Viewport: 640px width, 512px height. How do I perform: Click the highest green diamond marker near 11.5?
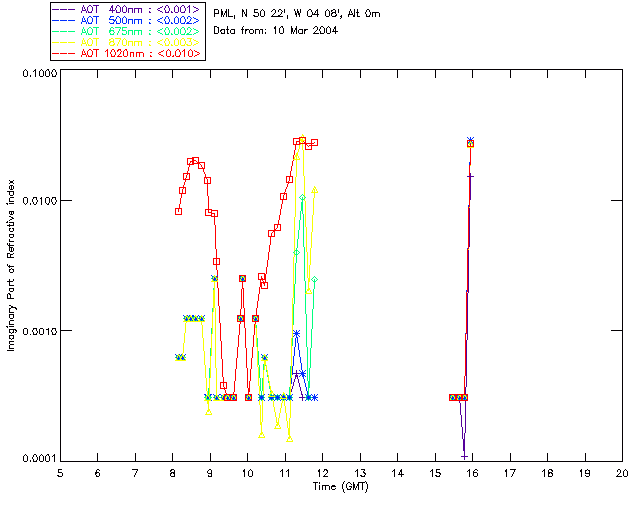click(302, 198)
